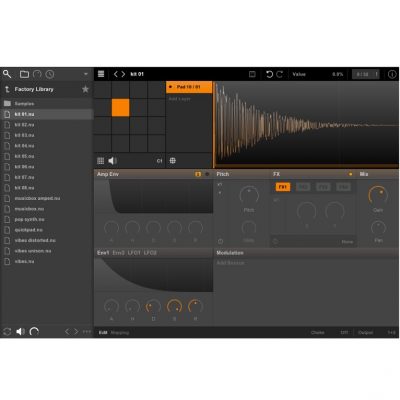This screenshot has height=400, width=400.
Task: Toggle the square view icon in top bar
Action: (252, 74)
